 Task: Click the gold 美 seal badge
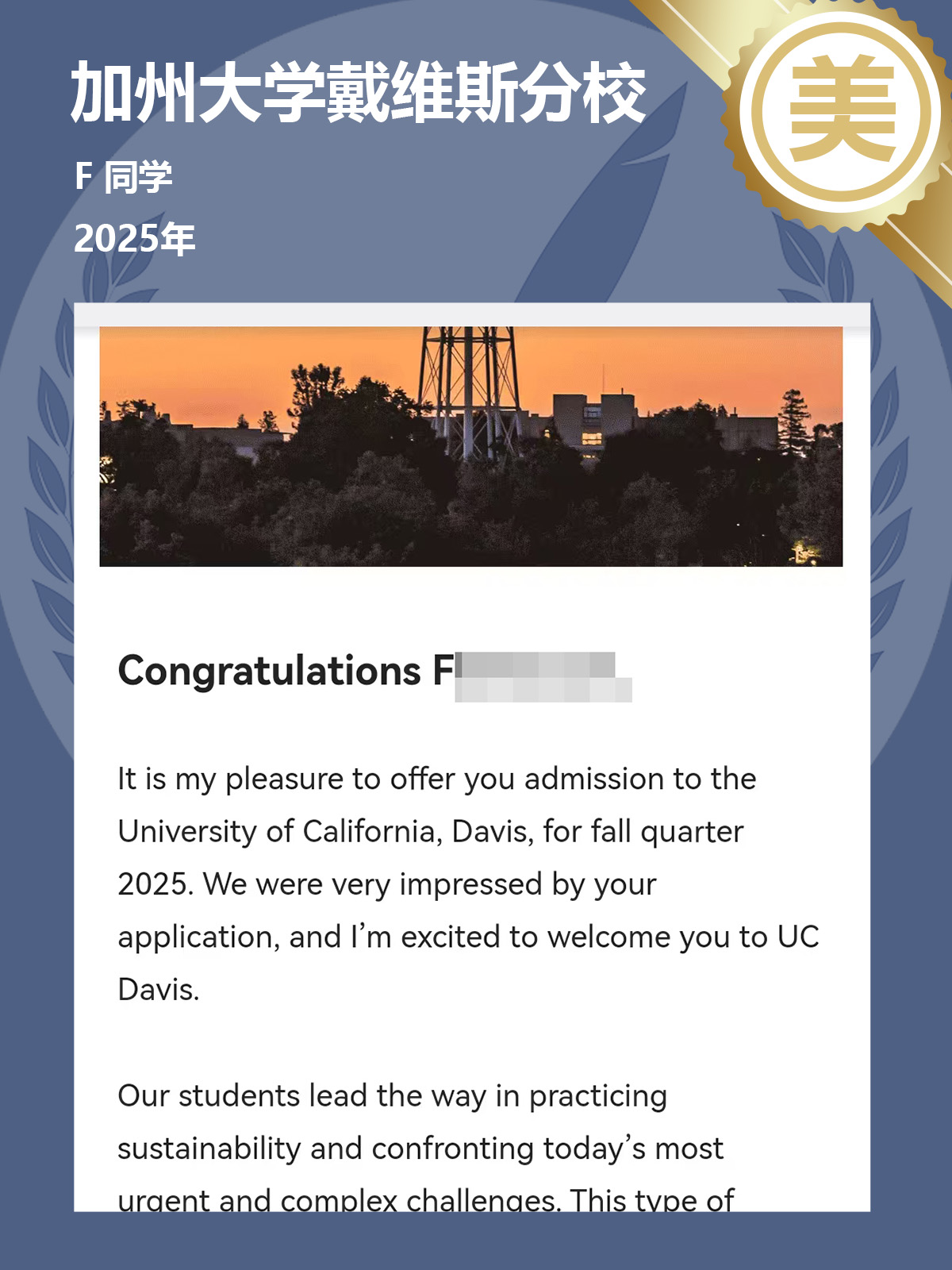tap(841, 111)
